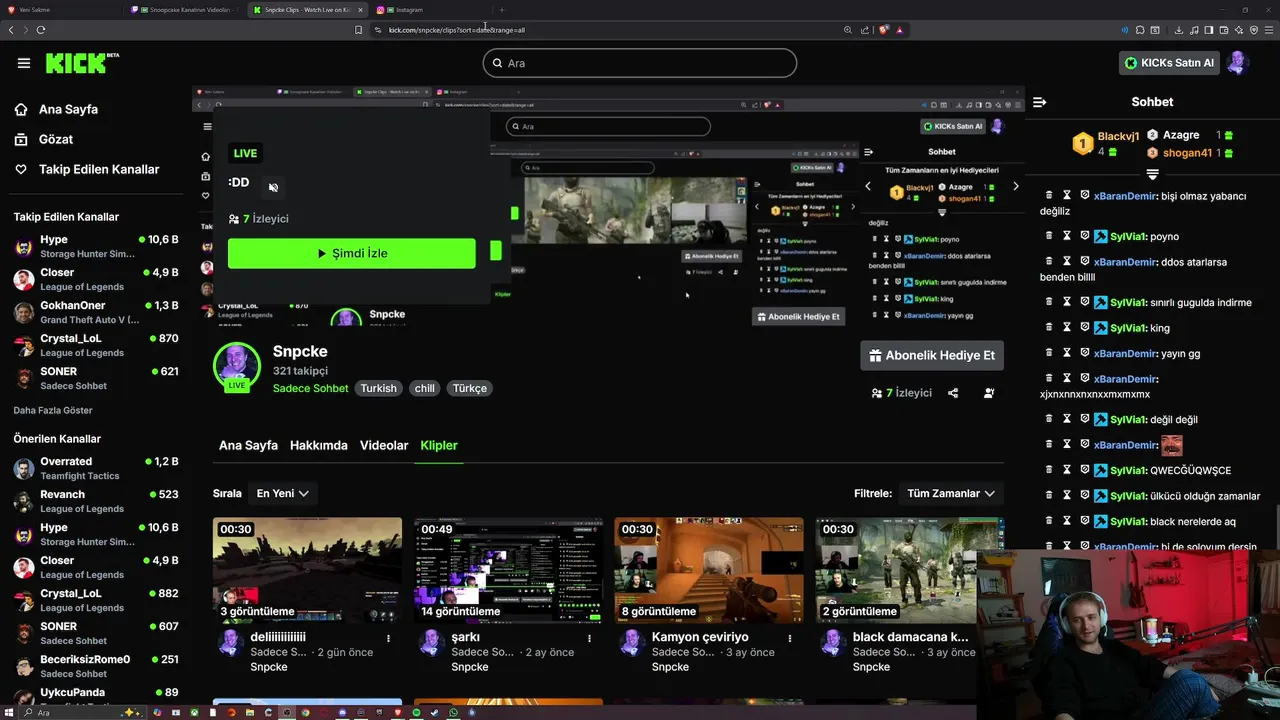Click the browser address bar URL
The image size is (1280, 720).
tap(457, 30)
